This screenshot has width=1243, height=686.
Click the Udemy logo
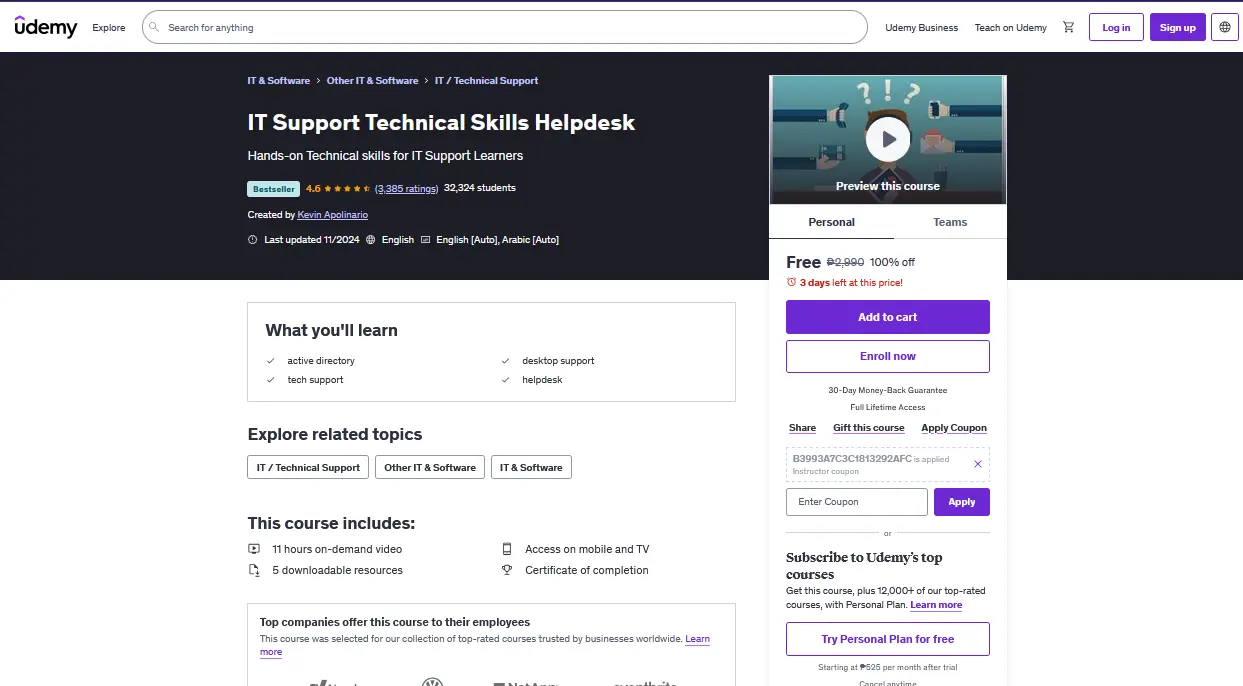[46, 27]
